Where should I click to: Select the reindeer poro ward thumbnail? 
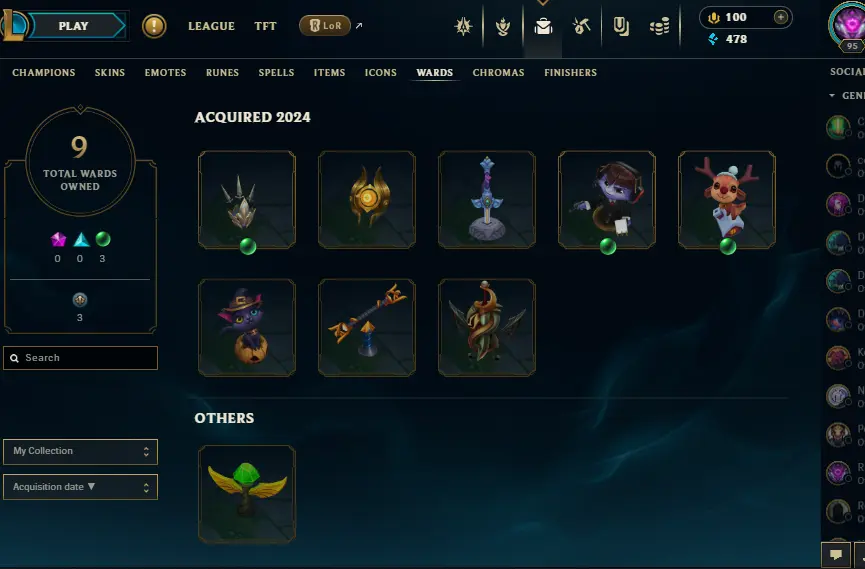click(727, 200)
